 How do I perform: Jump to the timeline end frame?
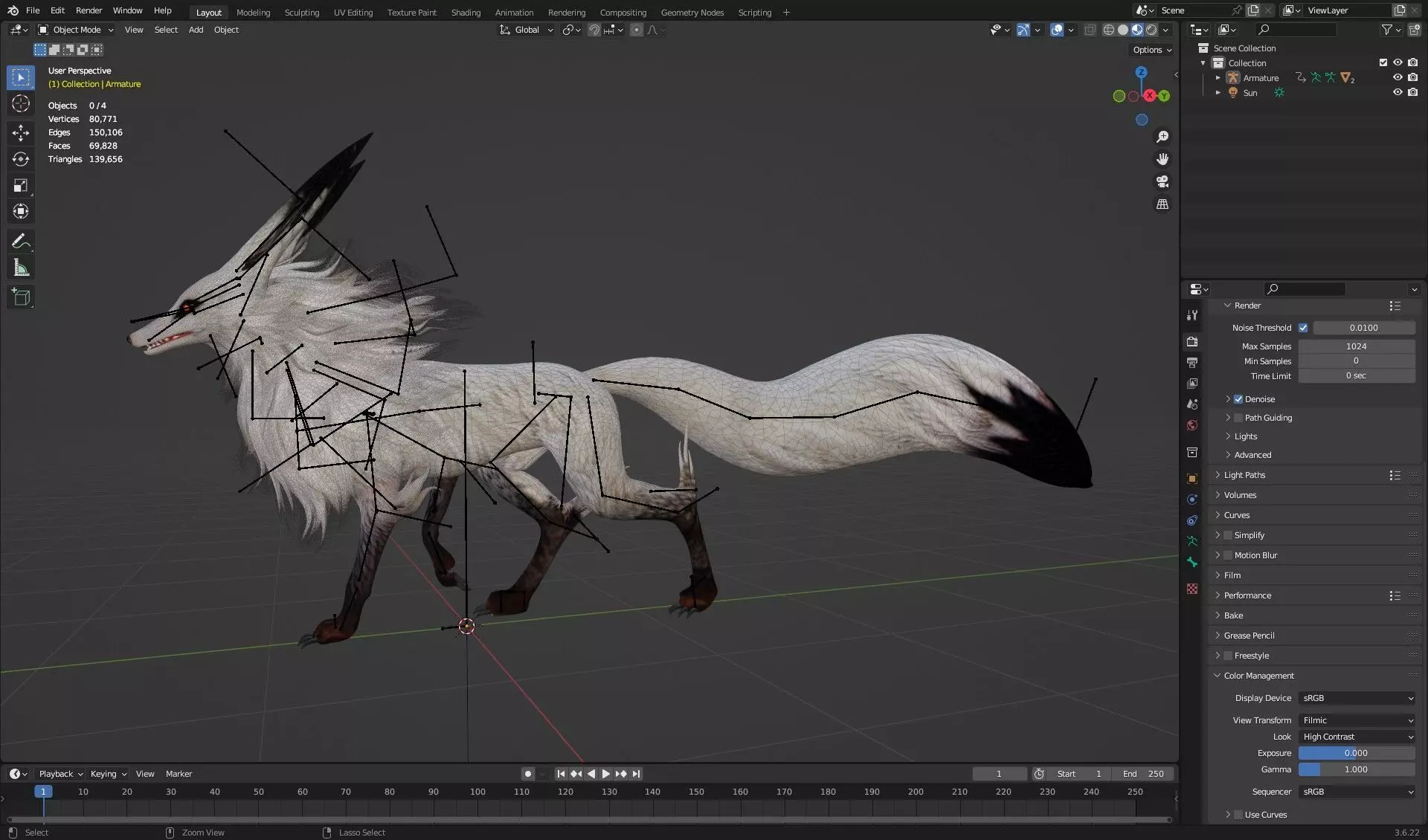(636, 774)
